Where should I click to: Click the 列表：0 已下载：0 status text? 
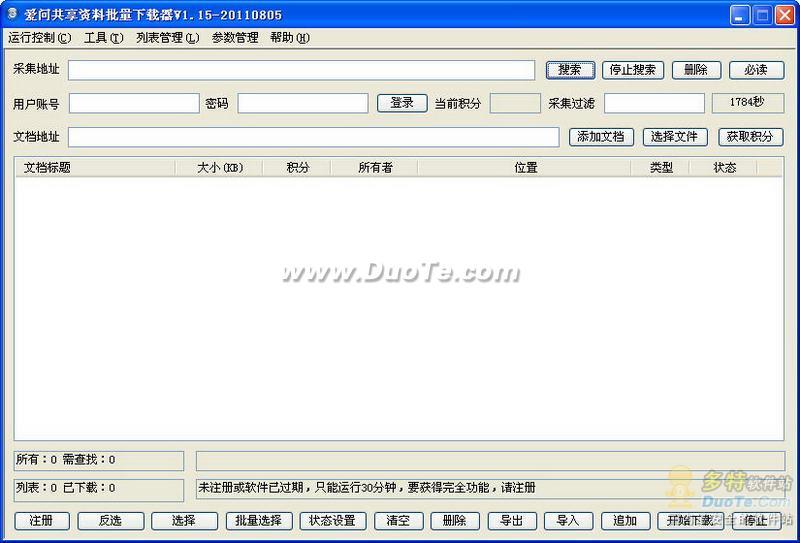[66, 487]
